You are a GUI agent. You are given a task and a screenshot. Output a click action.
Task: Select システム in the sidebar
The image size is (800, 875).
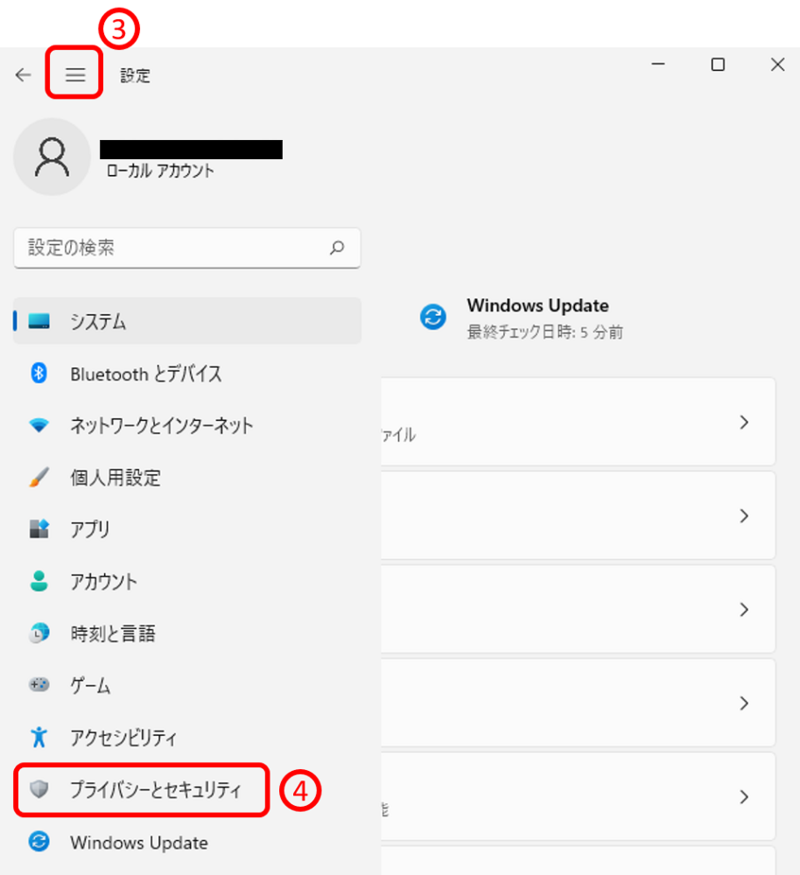[x=187, y=321]
